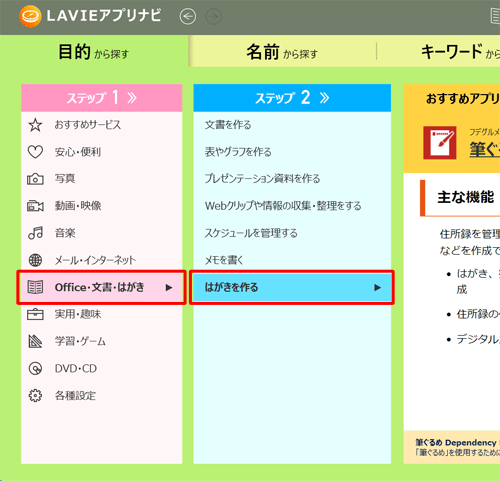Click the disc icon beside DVD・CD
This screenshot has height=481, width=500.
(35, 369)
